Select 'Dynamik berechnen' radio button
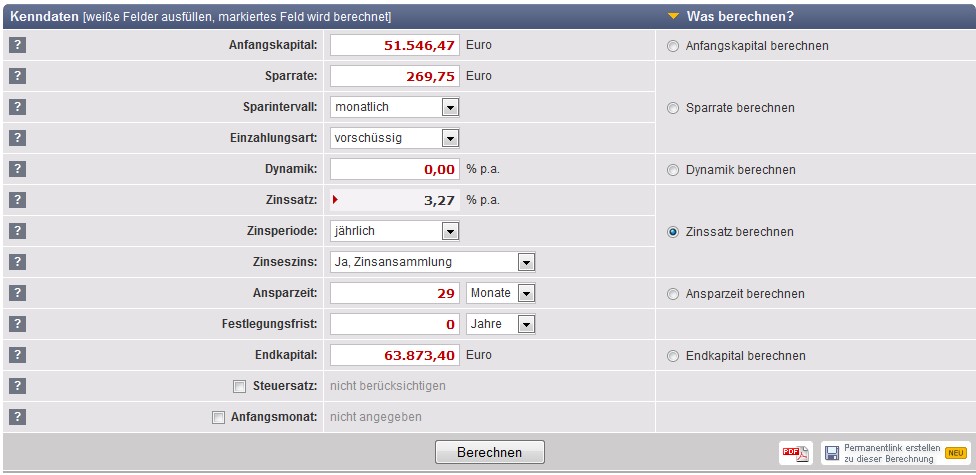This screenshot has width=976, height=475. pos(673,170)
